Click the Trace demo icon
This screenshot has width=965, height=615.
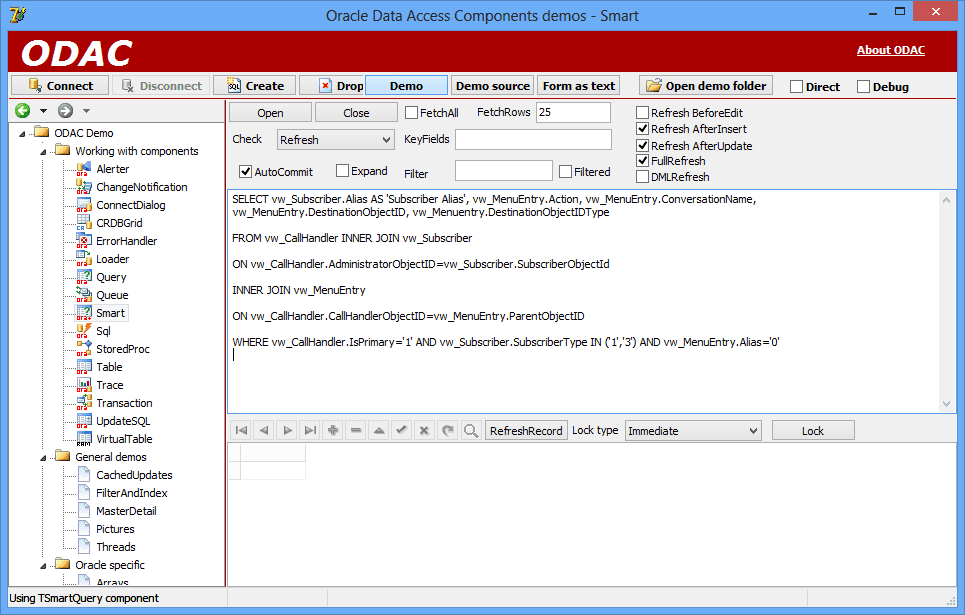[84, 385]
